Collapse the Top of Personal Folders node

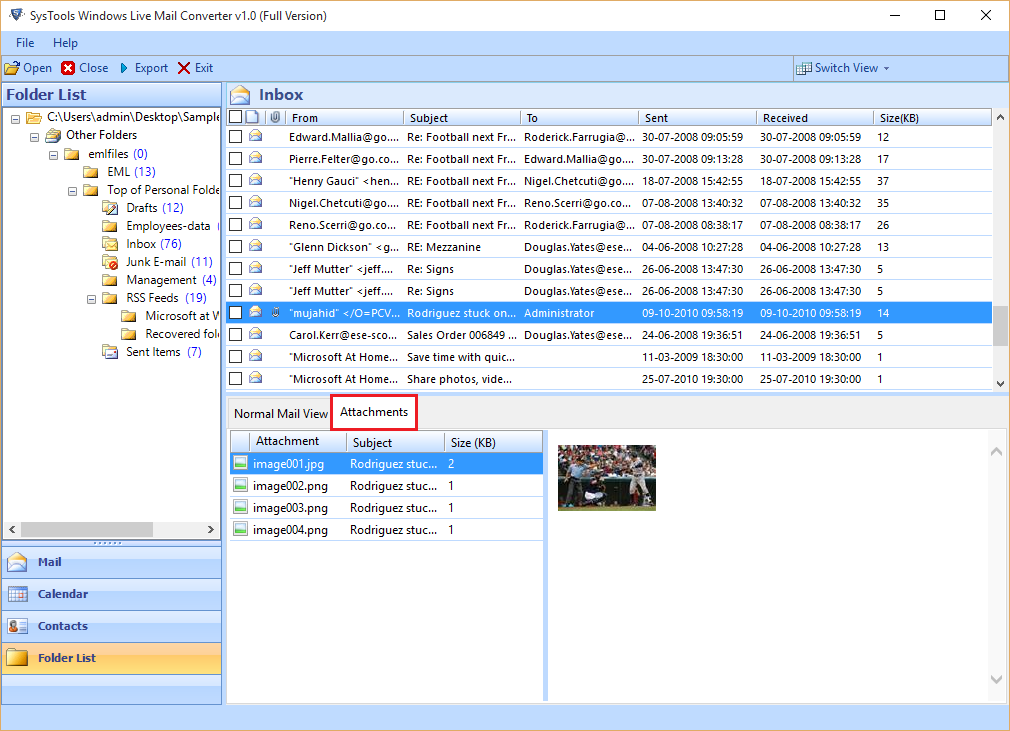click(73, 191)
